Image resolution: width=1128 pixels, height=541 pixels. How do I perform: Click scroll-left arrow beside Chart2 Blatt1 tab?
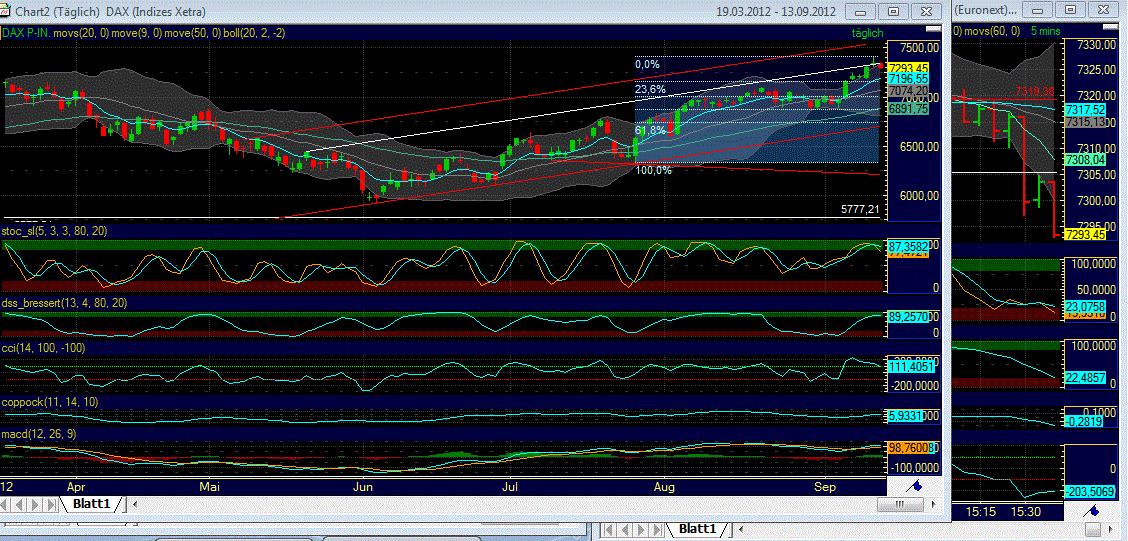point(135,504)
